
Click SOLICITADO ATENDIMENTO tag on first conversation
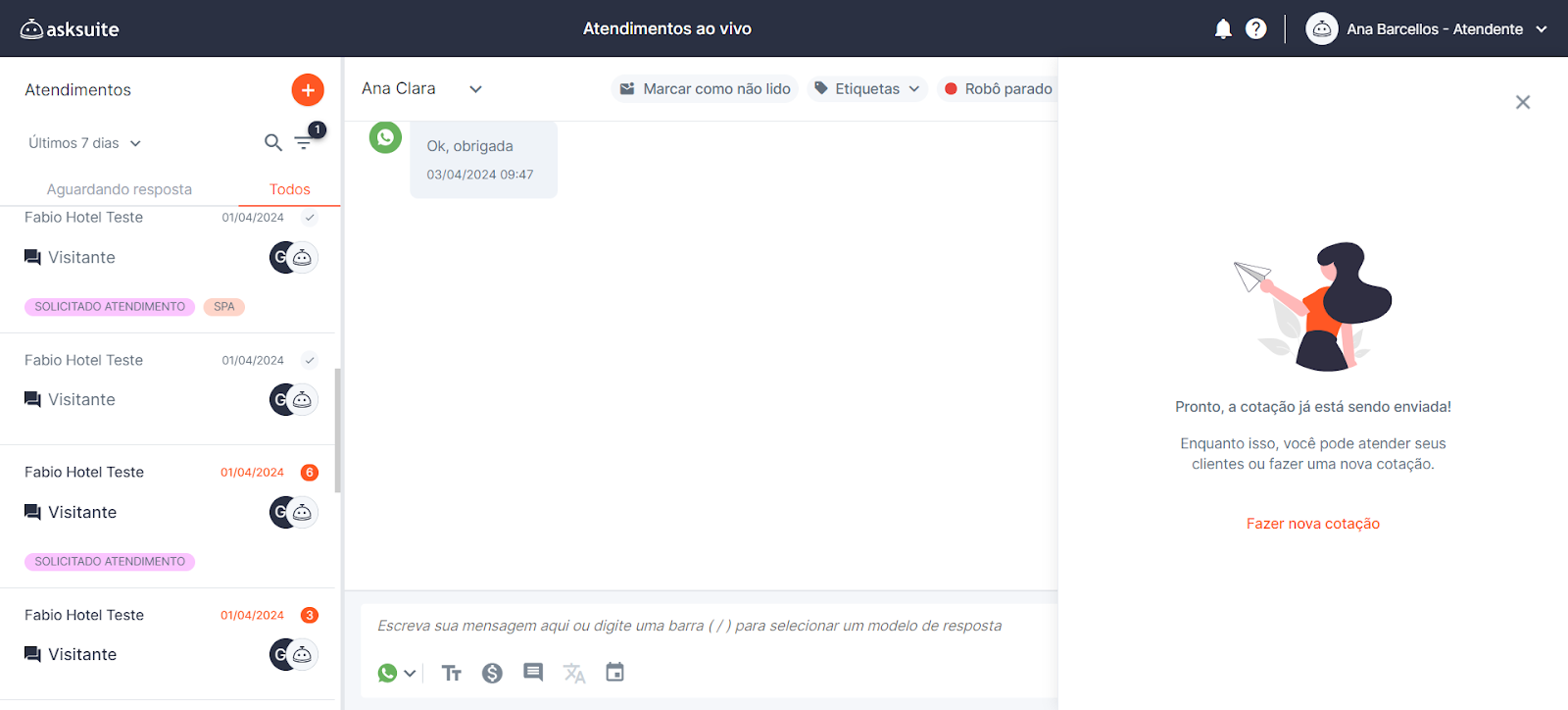[110, 307]
